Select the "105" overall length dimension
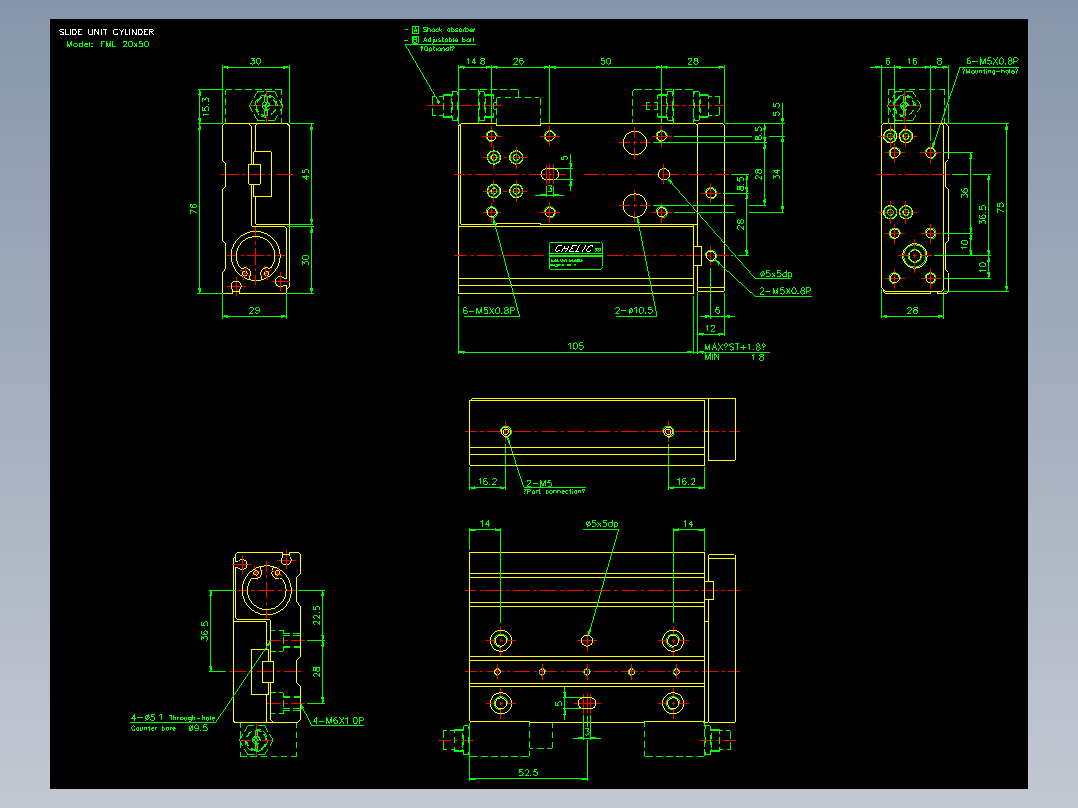Image resolution: width=1078 pixels, height=808 pixels. 576,346
